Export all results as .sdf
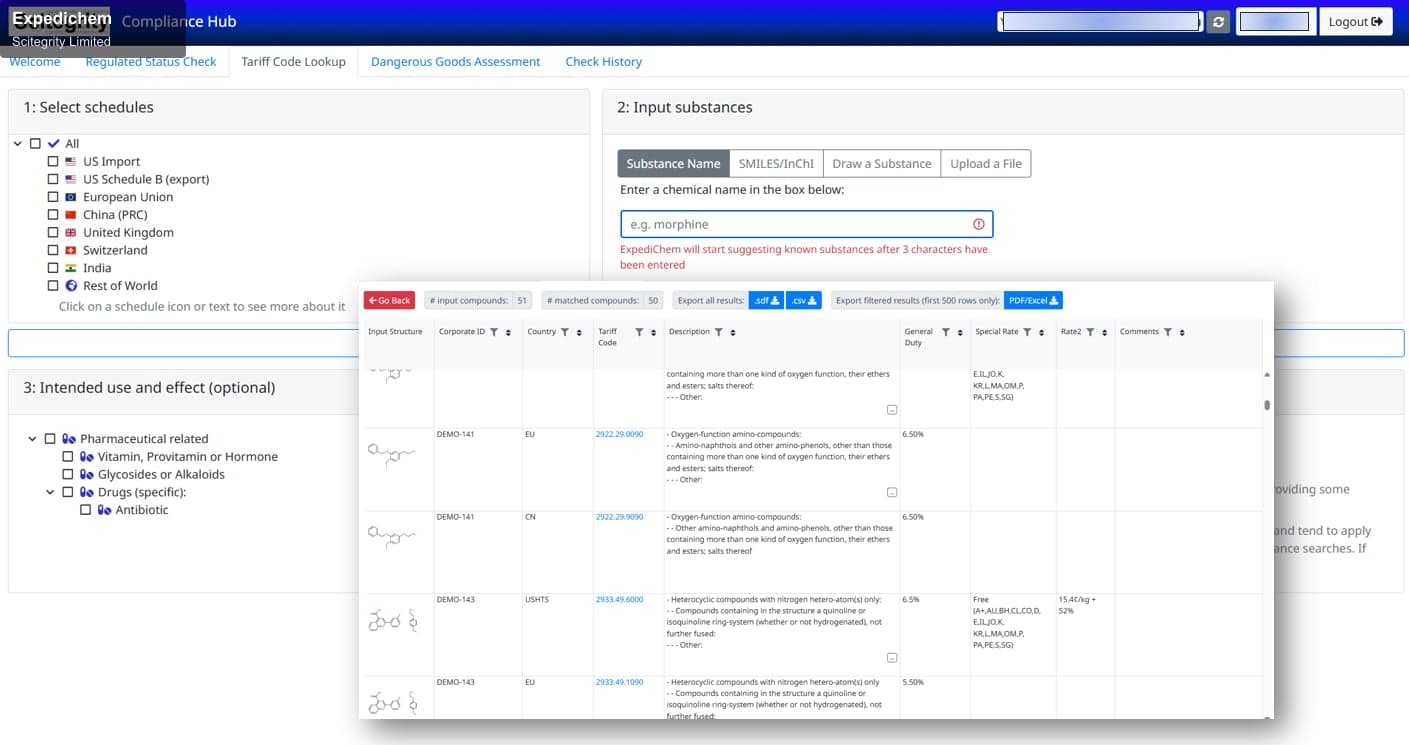Image resolution: width=1409 pixels, height=745 pixels. (766, 300)
